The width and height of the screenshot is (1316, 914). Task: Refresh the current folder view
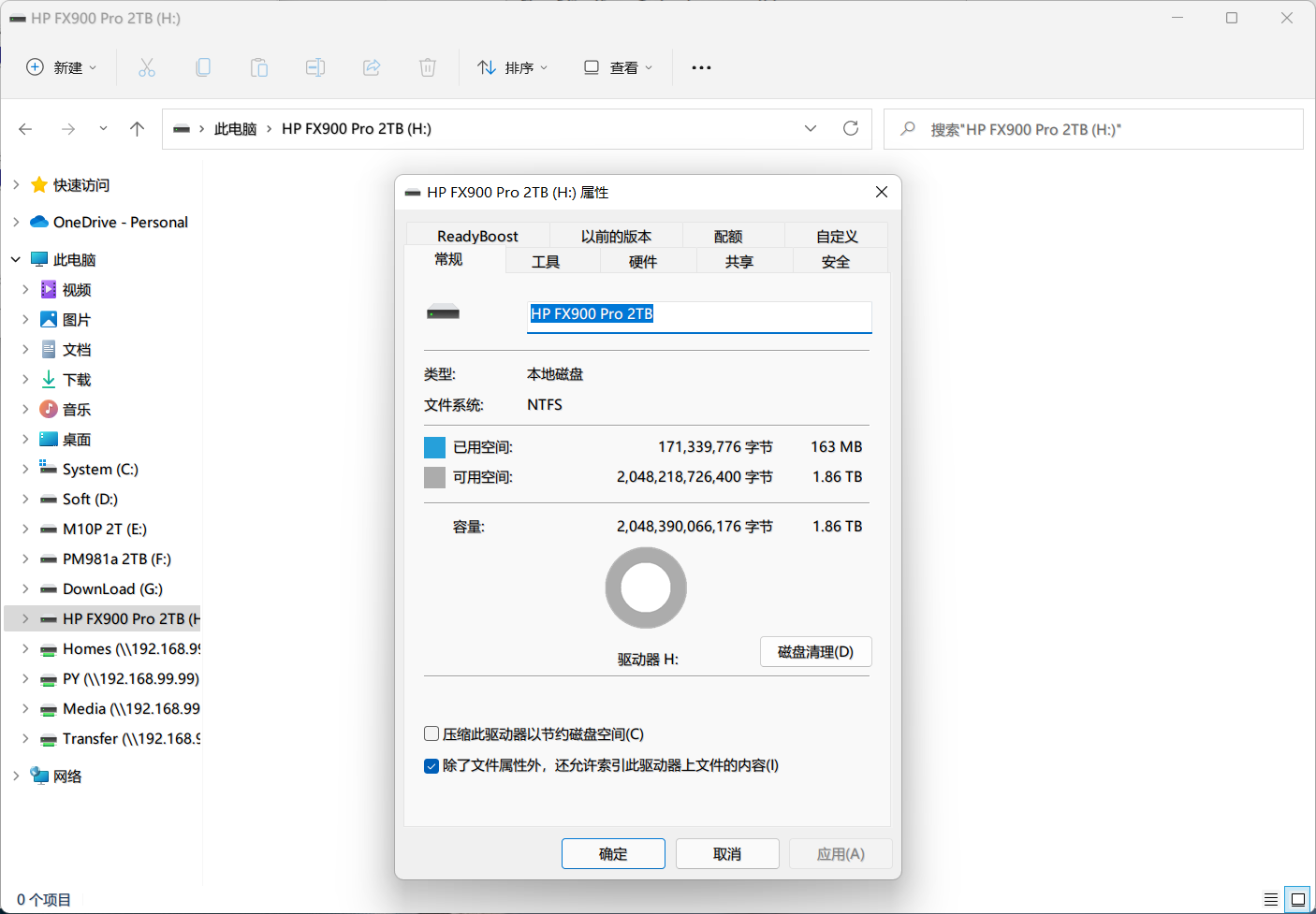tap(851, 128)
